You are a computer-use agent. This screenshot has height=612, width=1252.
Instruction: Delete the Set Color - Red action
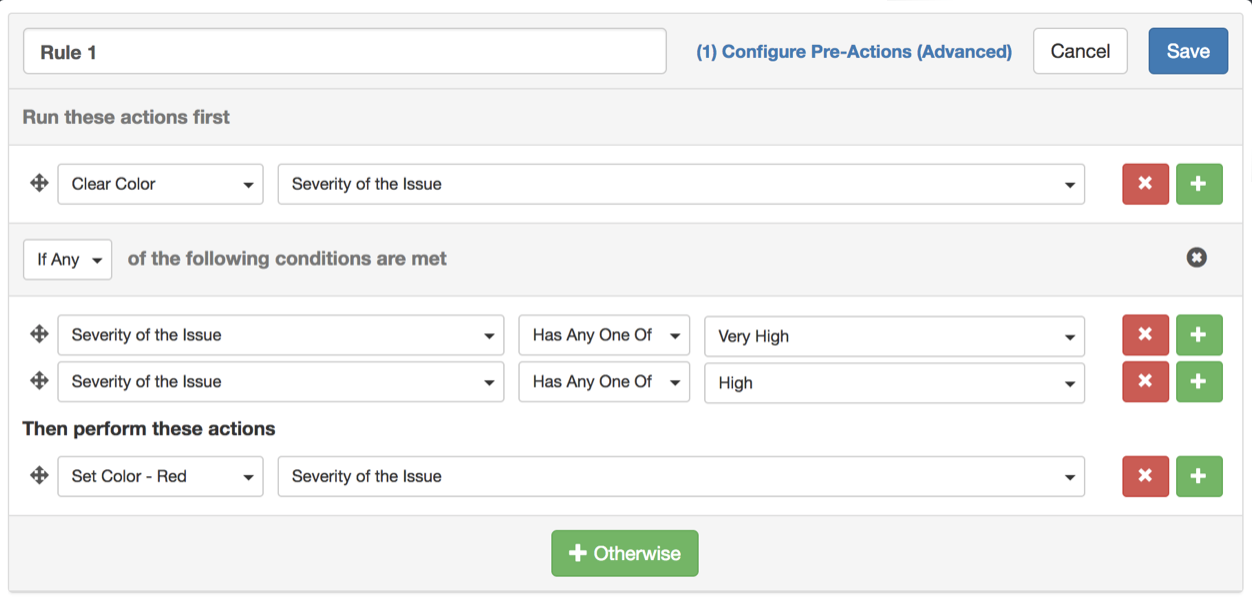pos(1145,476)
